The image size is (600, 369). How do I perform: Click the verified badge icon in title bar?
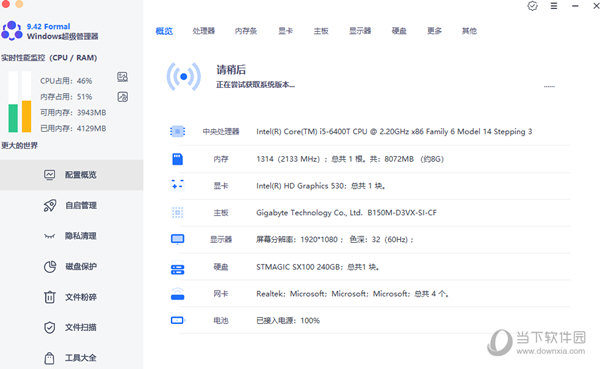(x=533, y=6)
